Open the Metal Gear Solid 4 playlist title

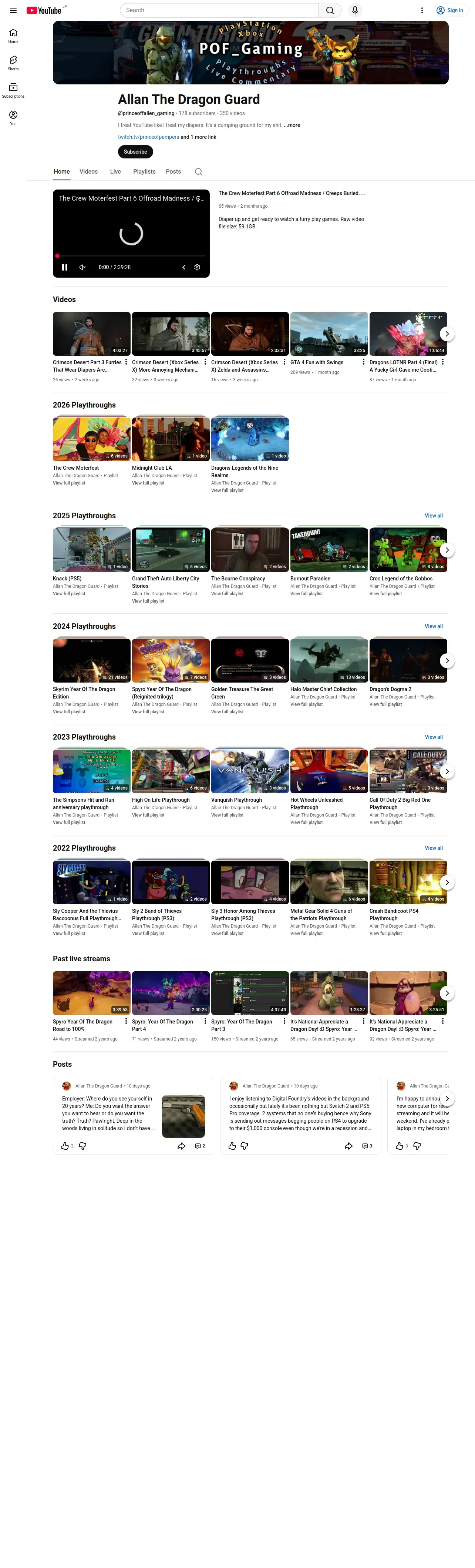(x=321, y=915)
